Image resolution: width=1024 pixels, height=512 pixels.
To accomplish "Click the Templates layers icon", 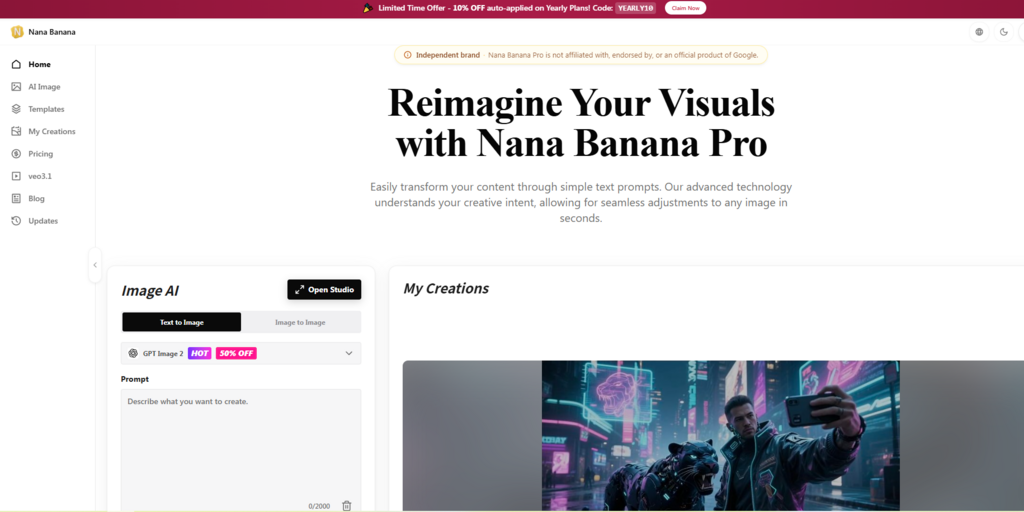I will point(16,109).
